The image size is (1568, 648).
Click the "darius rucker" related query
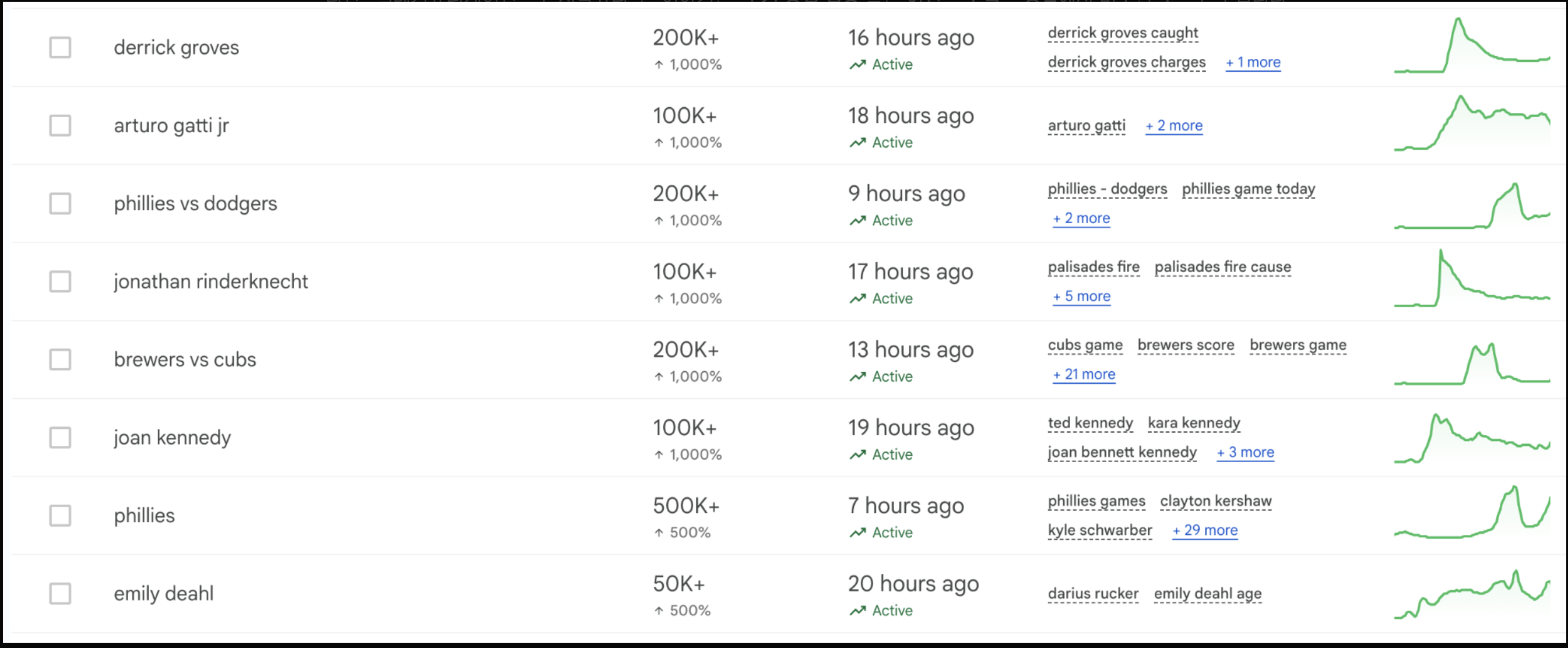[1092, 593]
